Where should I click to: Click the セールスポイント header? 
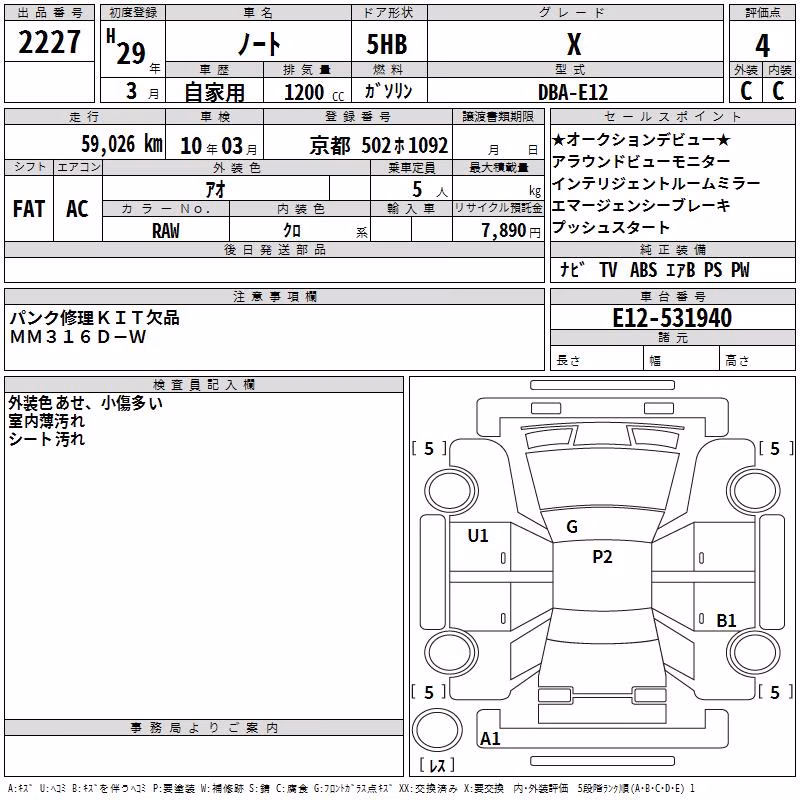click(672, 116)
